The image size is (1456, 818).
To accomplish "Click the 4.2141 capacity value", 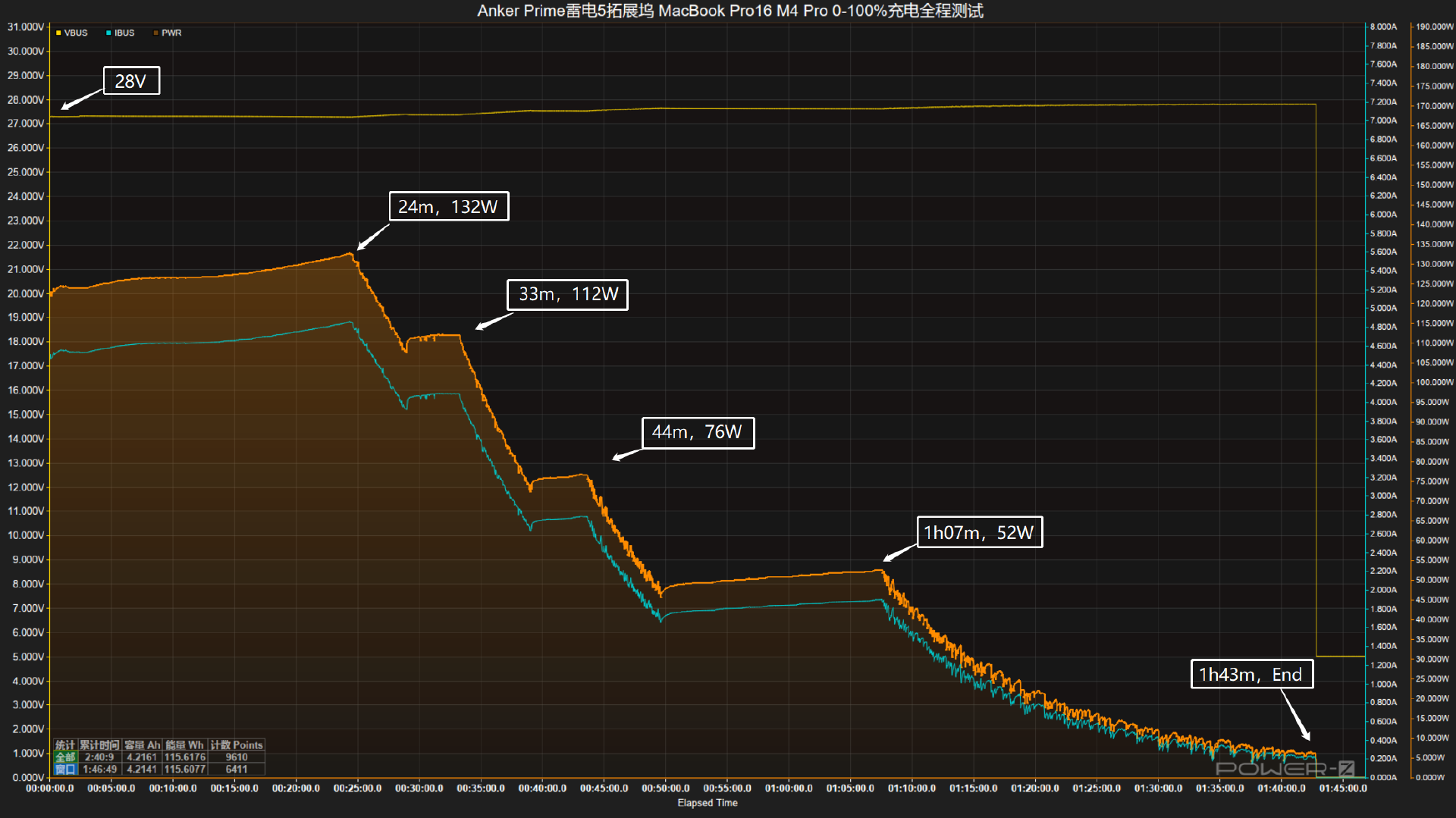I will [x=142, y=769].
